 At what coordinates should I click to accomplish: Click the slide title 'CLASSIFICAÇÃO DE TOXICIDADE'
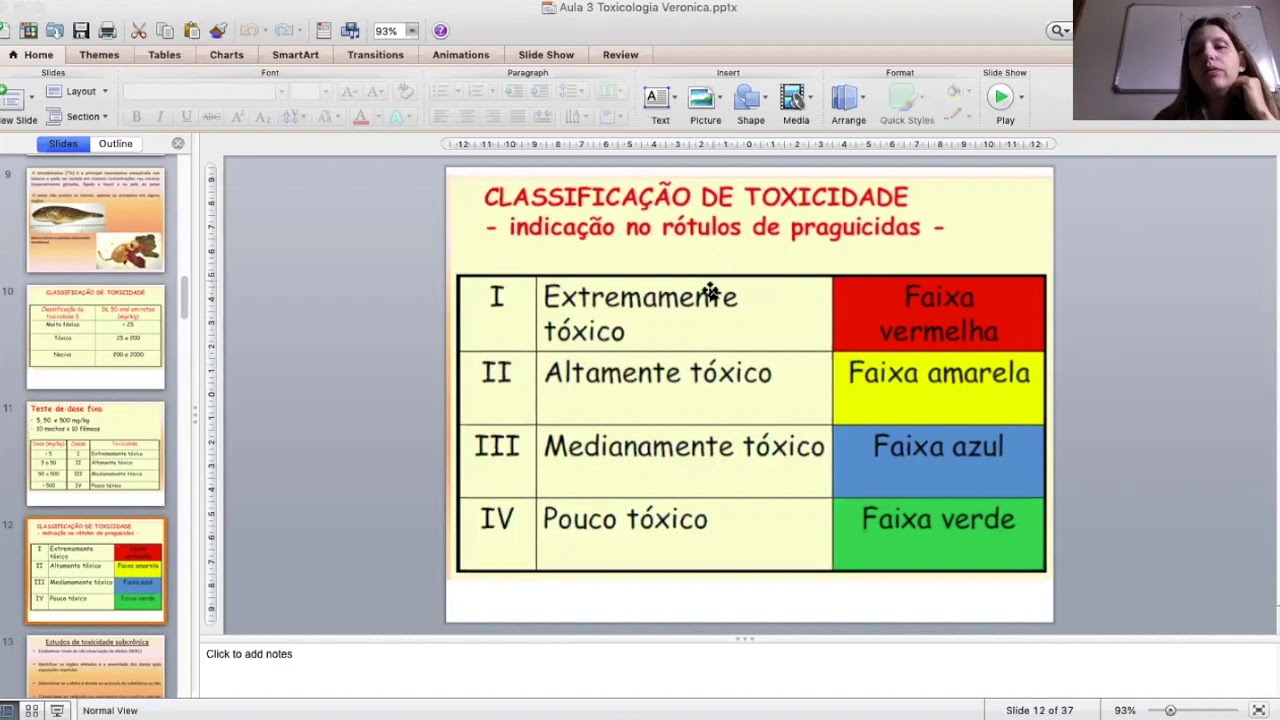pos(696,197)
